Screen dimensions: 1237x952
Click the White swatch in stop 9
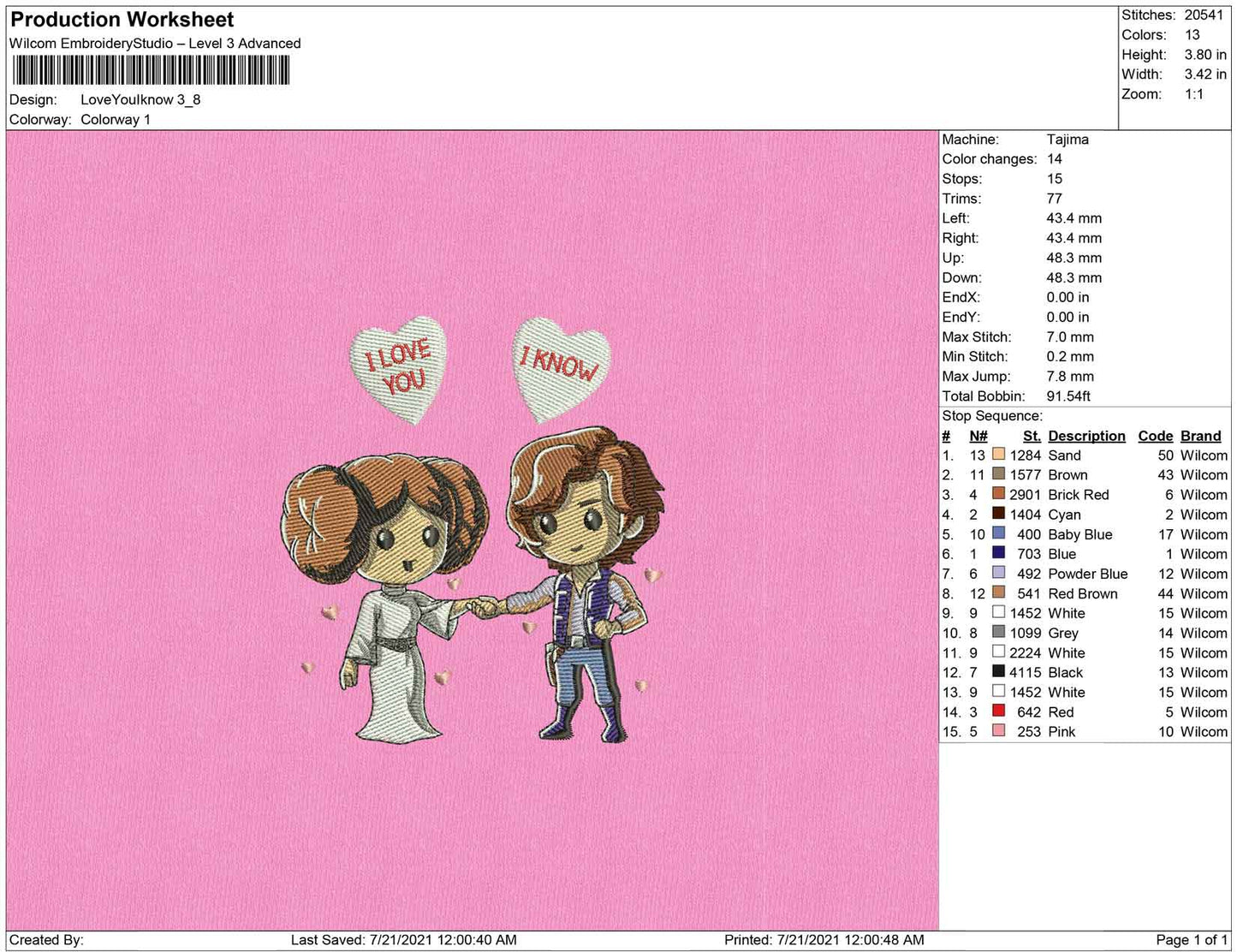[x=998, y=612]
